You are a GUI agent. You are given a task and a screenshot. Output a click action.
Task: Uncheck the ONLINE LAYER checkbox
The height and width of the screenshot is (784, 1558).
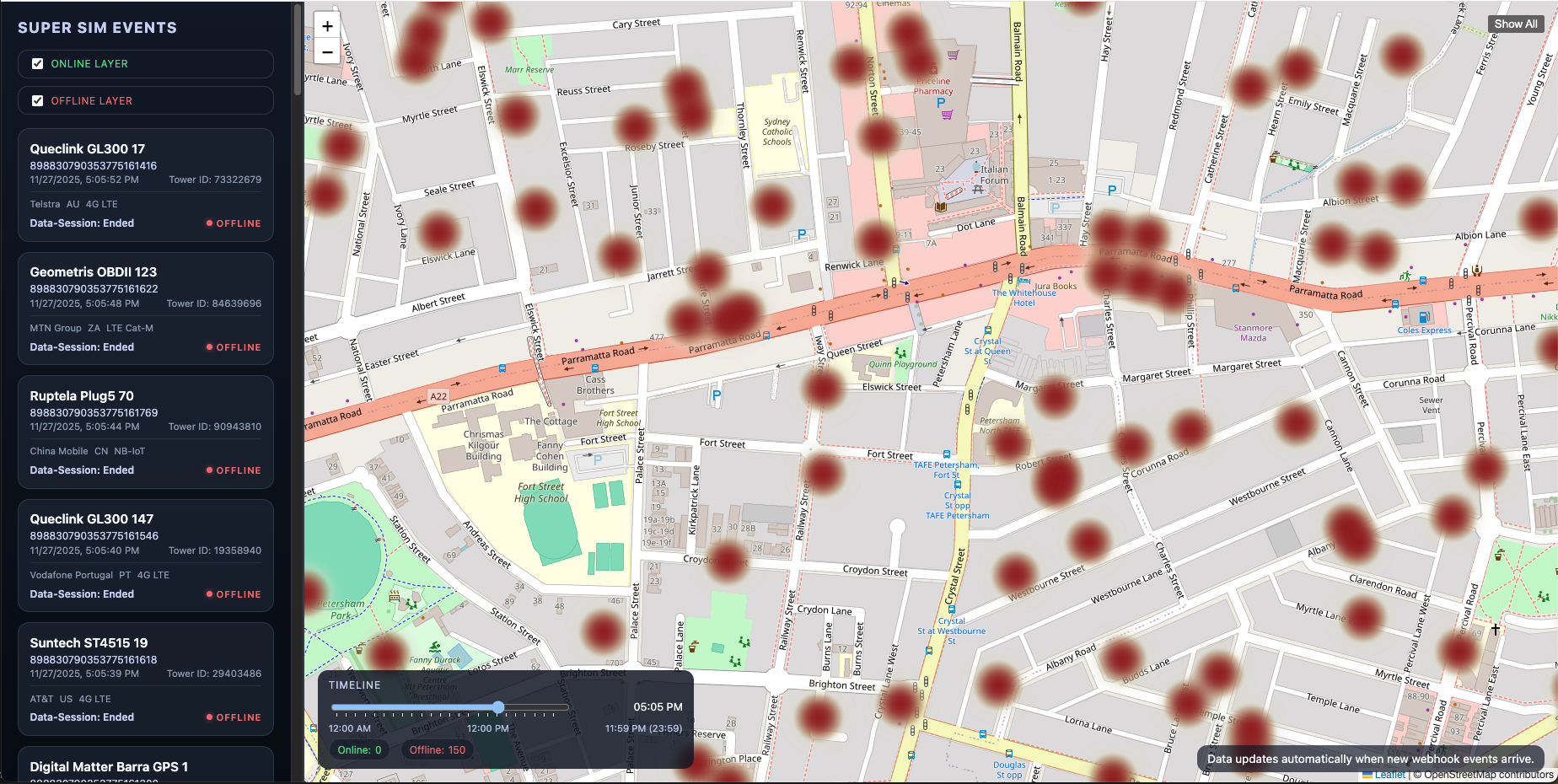point(37,63)
